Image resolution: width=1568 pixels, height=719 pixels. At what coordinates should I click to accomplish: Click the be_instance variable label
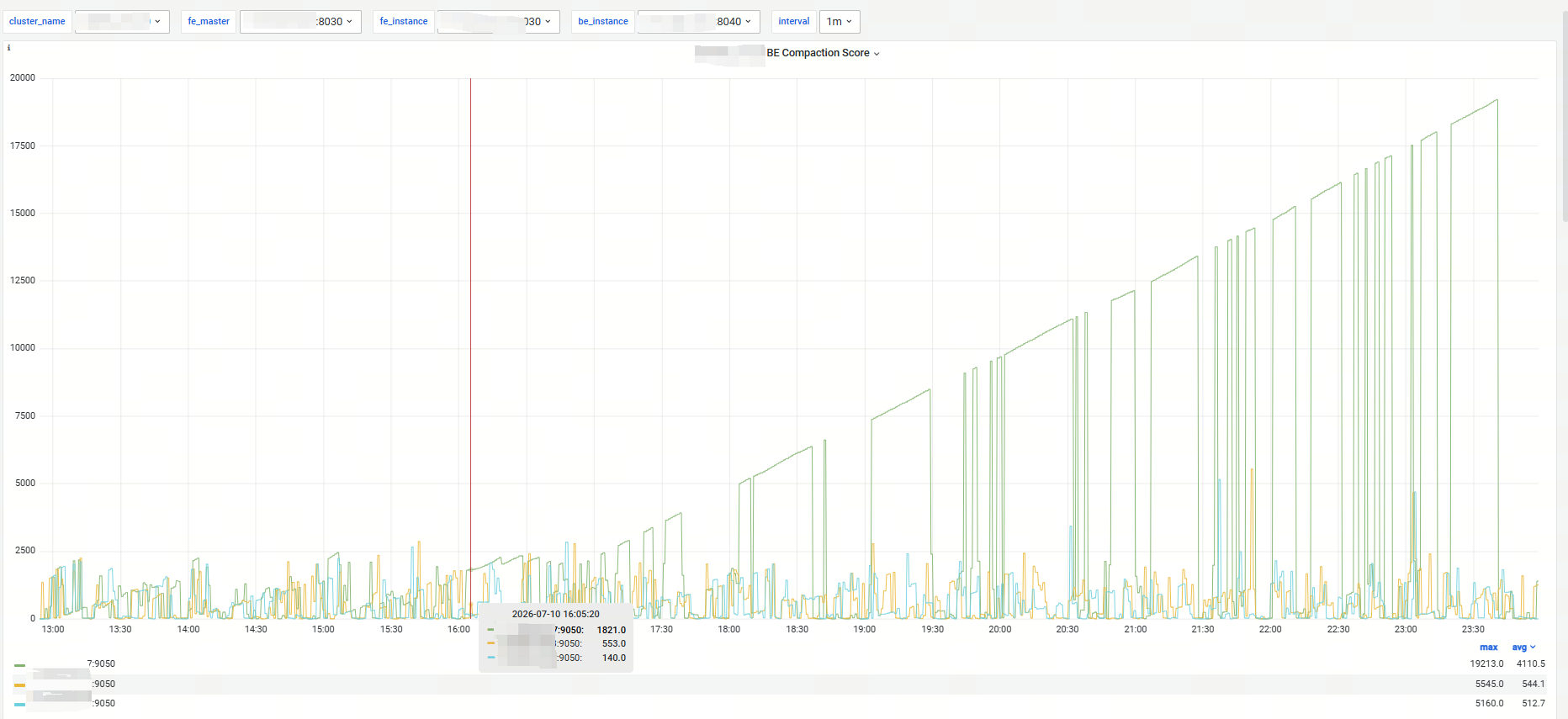click(x=603, y=22)
